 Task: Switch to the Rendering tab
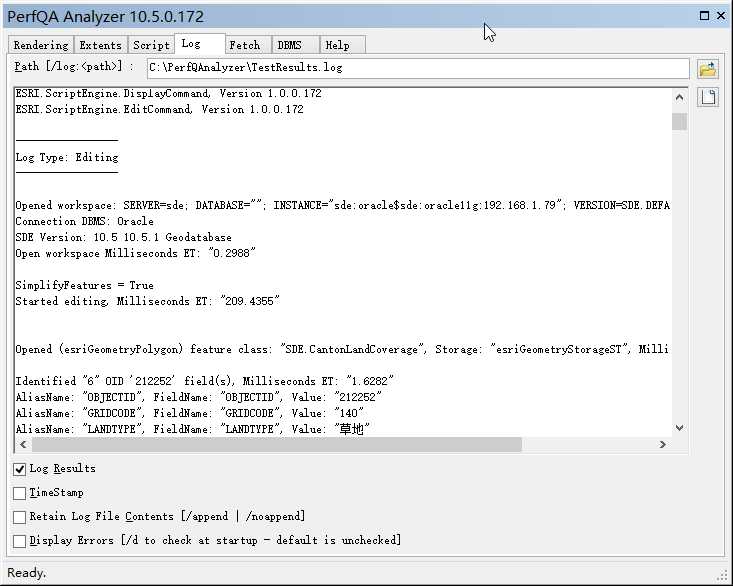pyautogui.click(x=41, y=45)
